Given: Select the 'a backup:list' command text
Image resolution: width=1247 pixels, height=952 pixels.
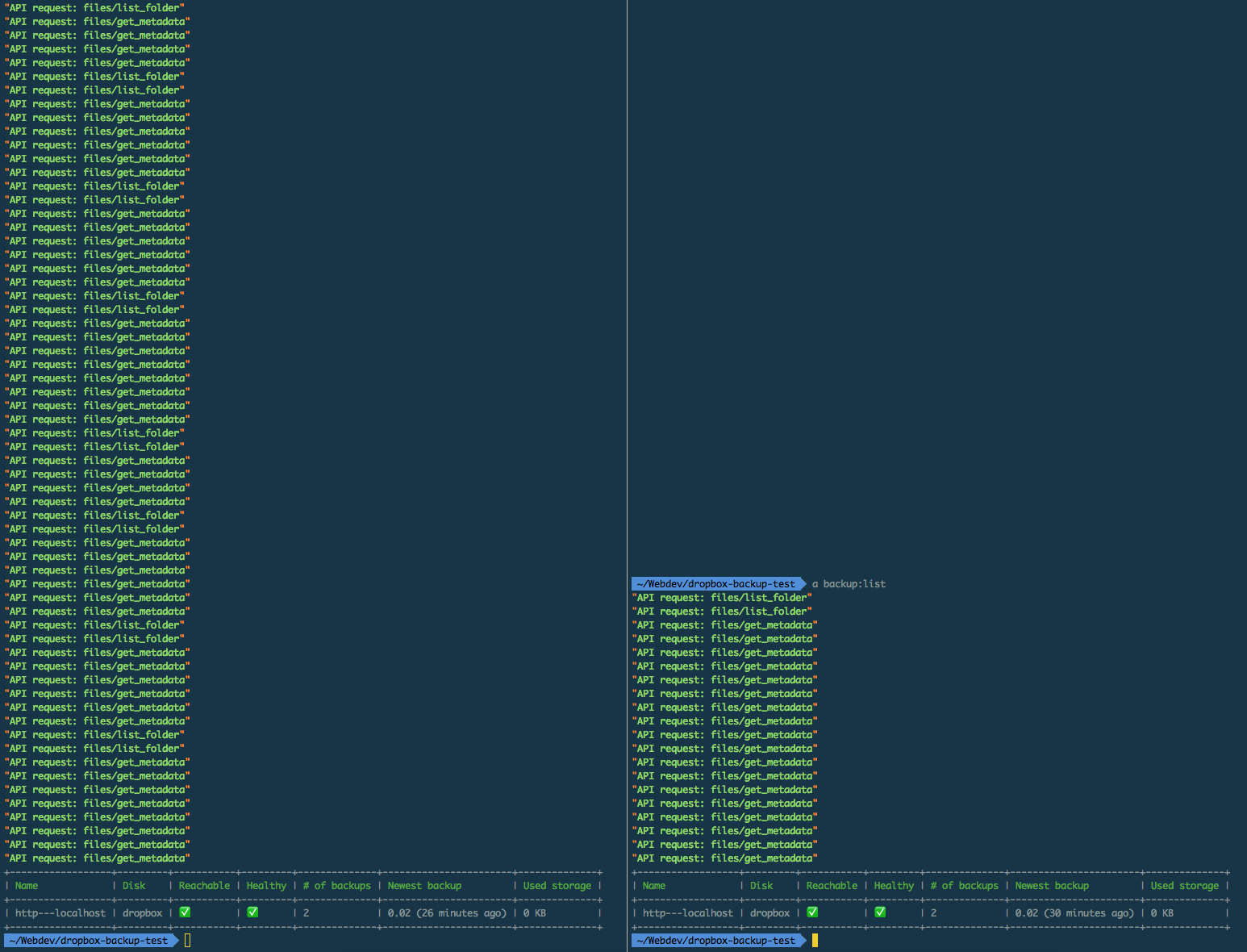Looking at the screenshot, I should click(849, 584).
